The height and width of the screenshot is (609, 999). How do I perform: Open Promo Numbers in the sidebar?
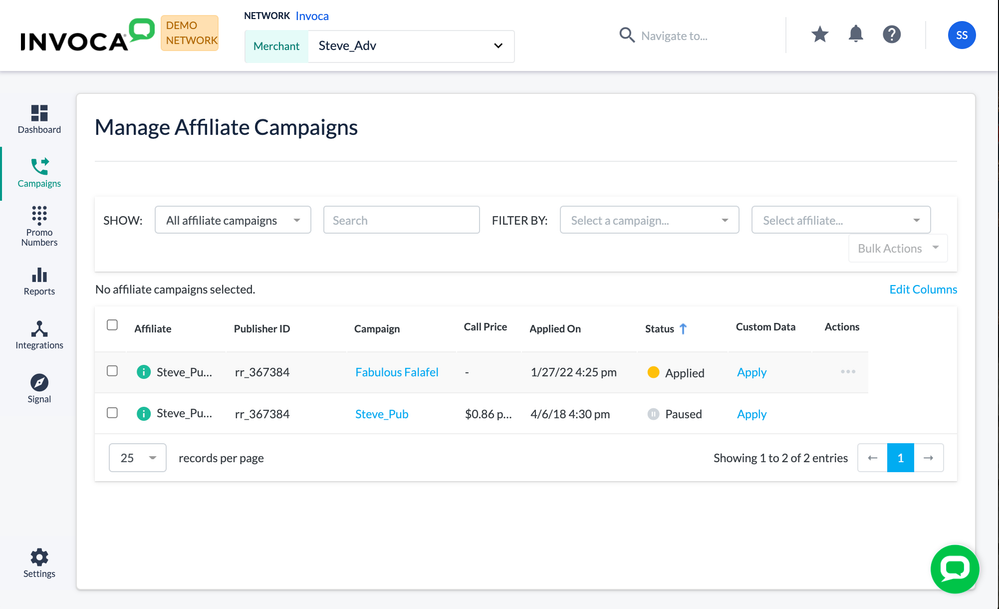(x=39, y=226)
